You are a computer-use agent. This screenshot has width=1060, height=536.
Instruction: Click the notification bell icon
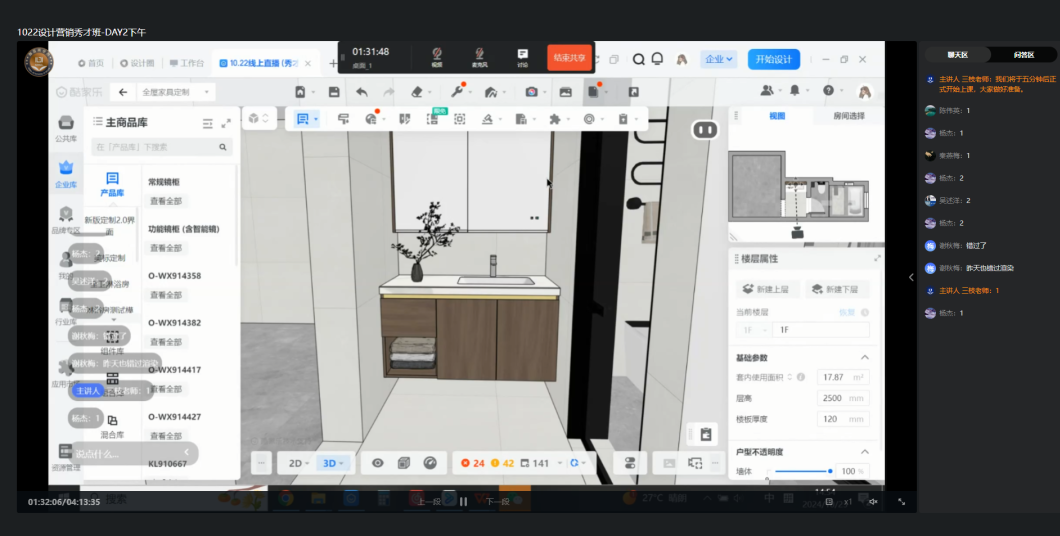point(657,59)
